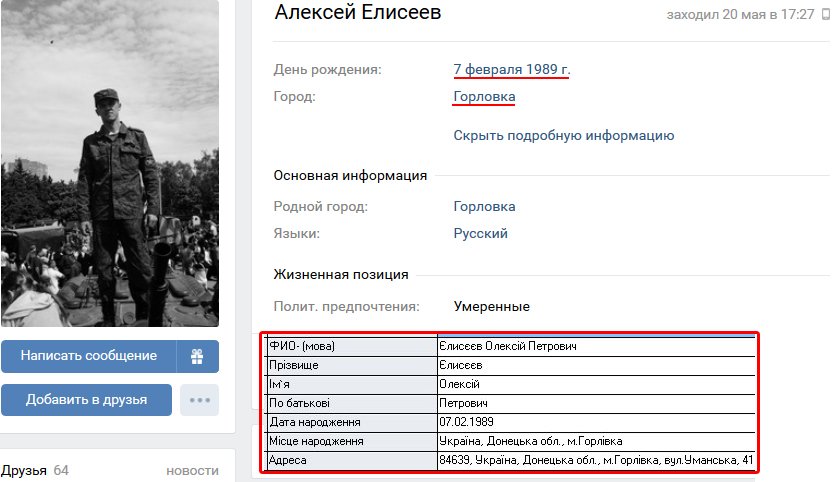The width and height of the screenshot is (837, 482).
Task: Open city link 'Горловка' under Город
Action: coord(484,97)
